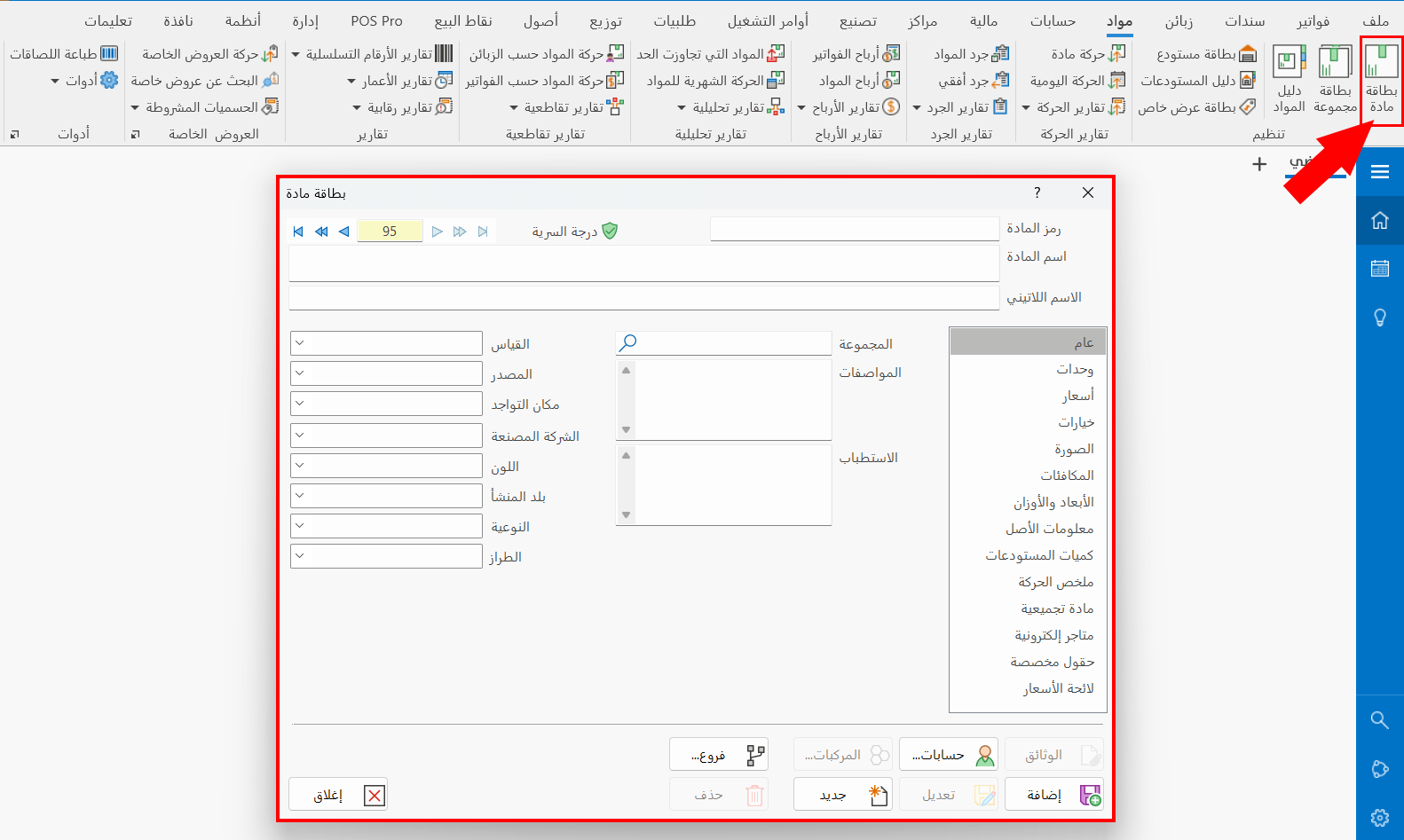Viewport: 1404px width, 840px height.
Task: Click the فروع... button
Action: point(718,755)
